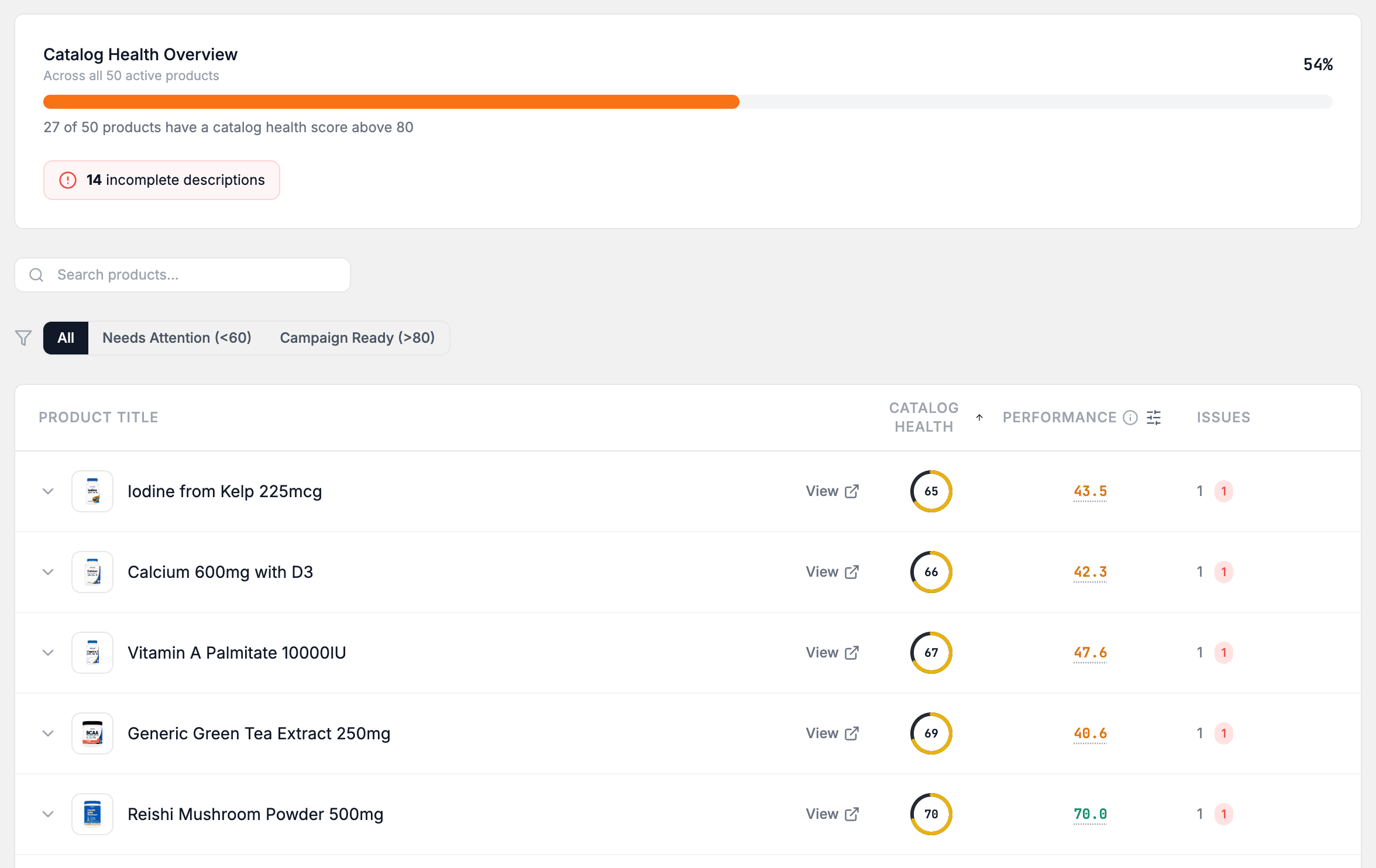Open the Performance settings sliders icon
The height and width of the screenshot is (868, 1376).
[x=1154, y=418]
